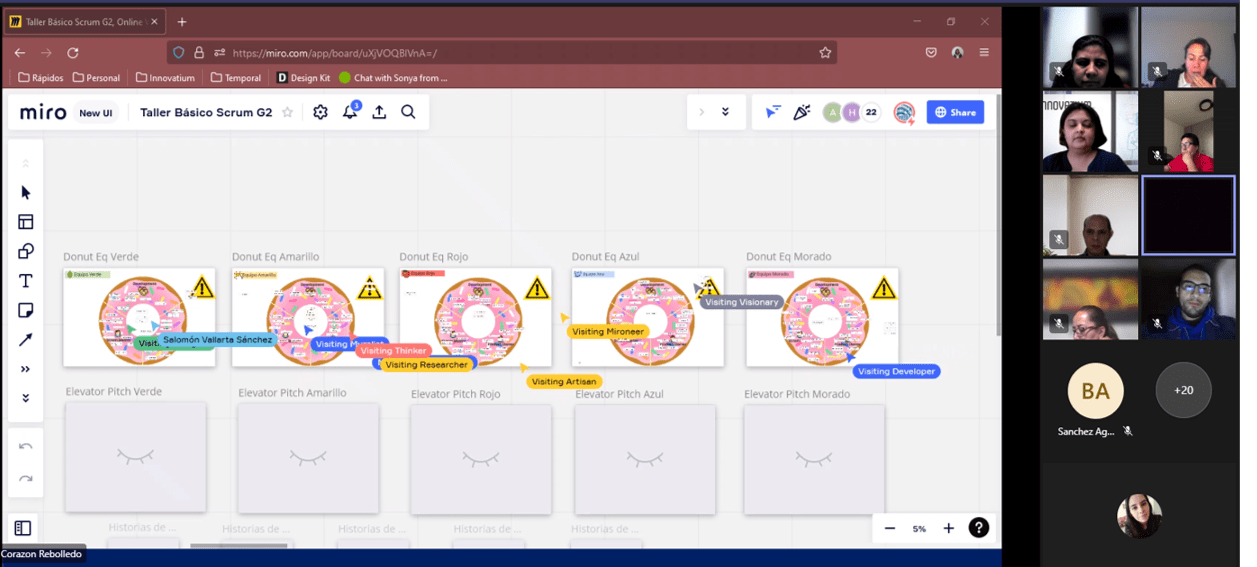Expand the collapsed top-right apps toolbar

[x=701, y=112]
